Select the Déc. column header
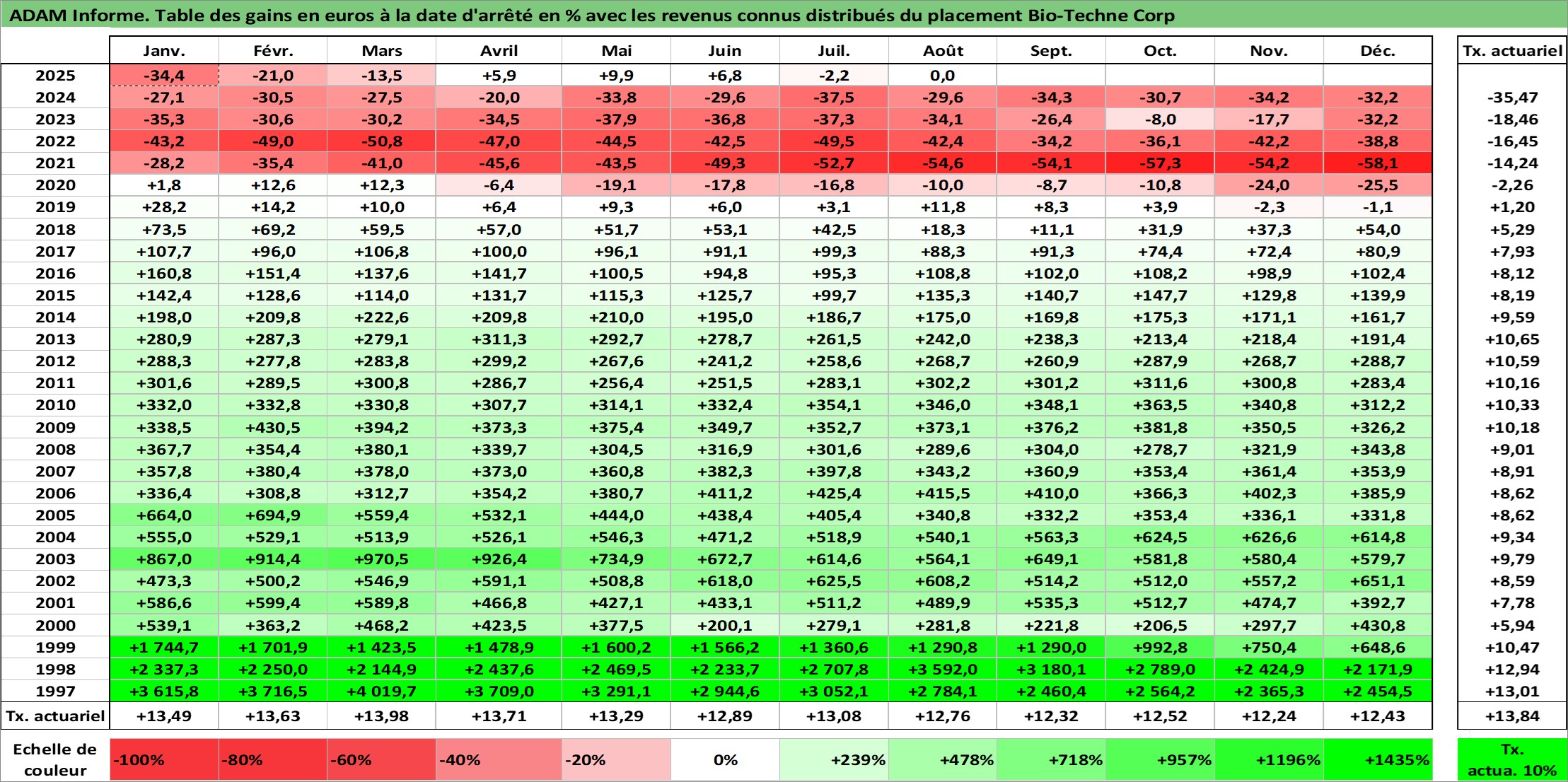The height and width of the screenshot is (782, 1568). 1378,51
